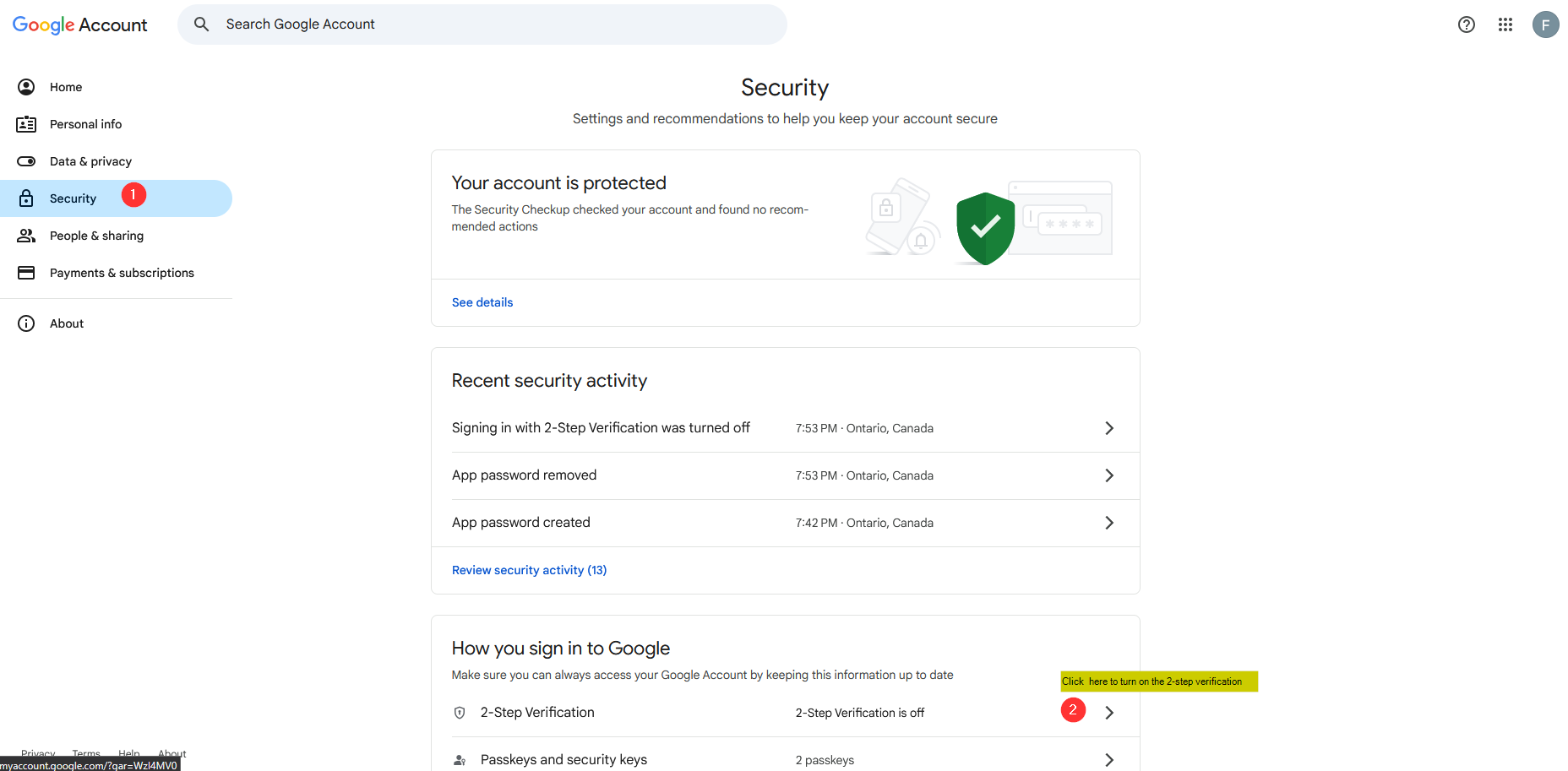Go to Home in the sidebar
The image size is (1568, 771).
(x=66, y=87)
